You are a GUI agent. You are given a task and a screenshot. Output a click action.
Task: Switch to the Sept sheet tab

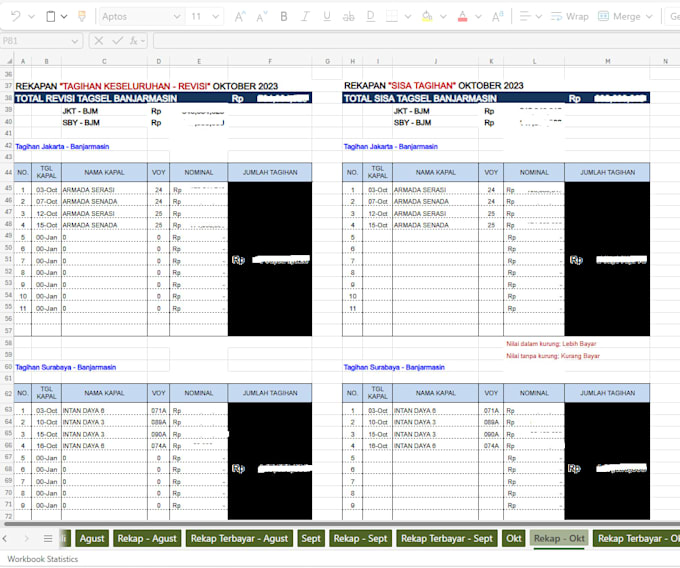311,539
